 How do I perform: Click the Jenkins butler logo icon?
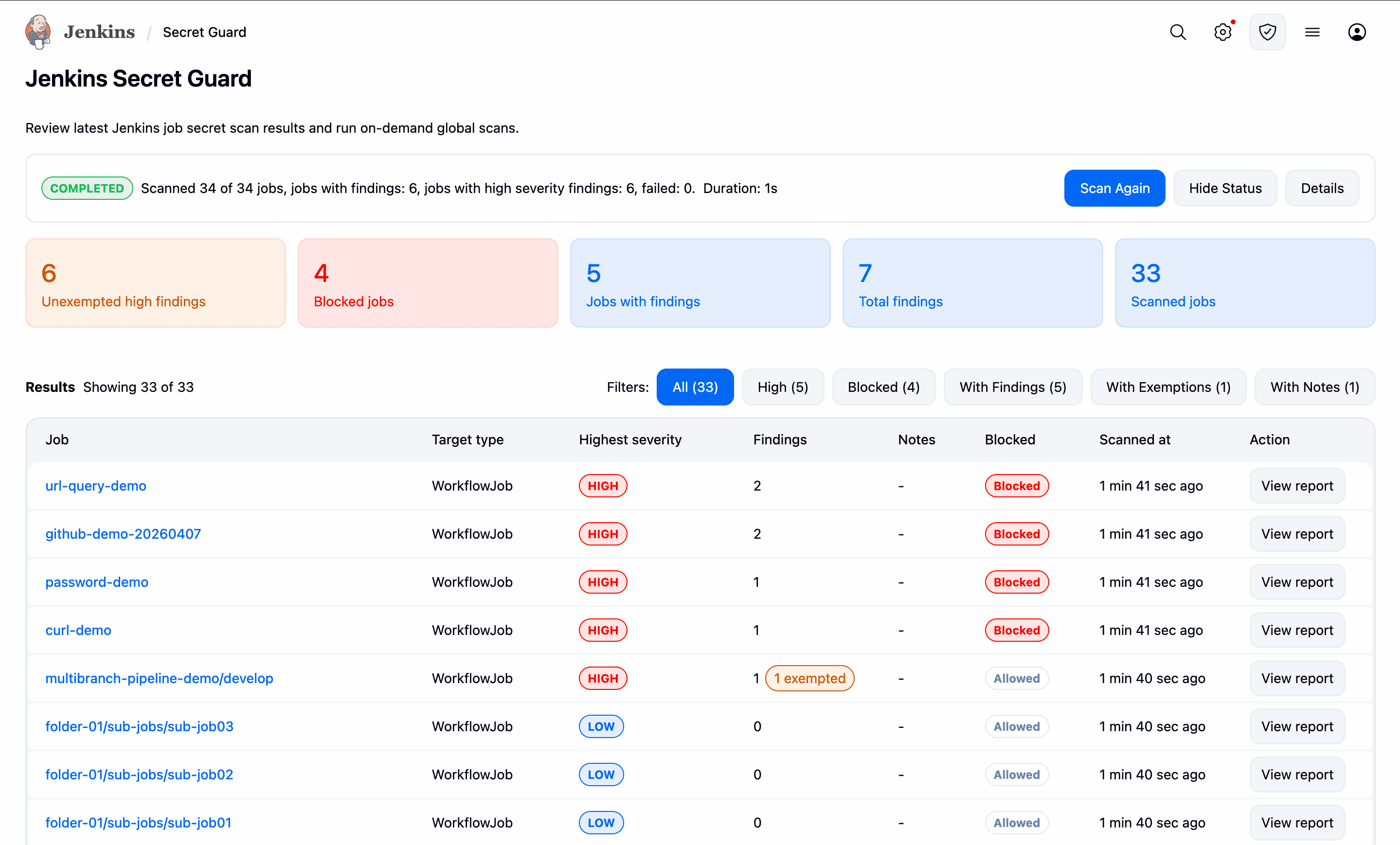pos(37,32)
